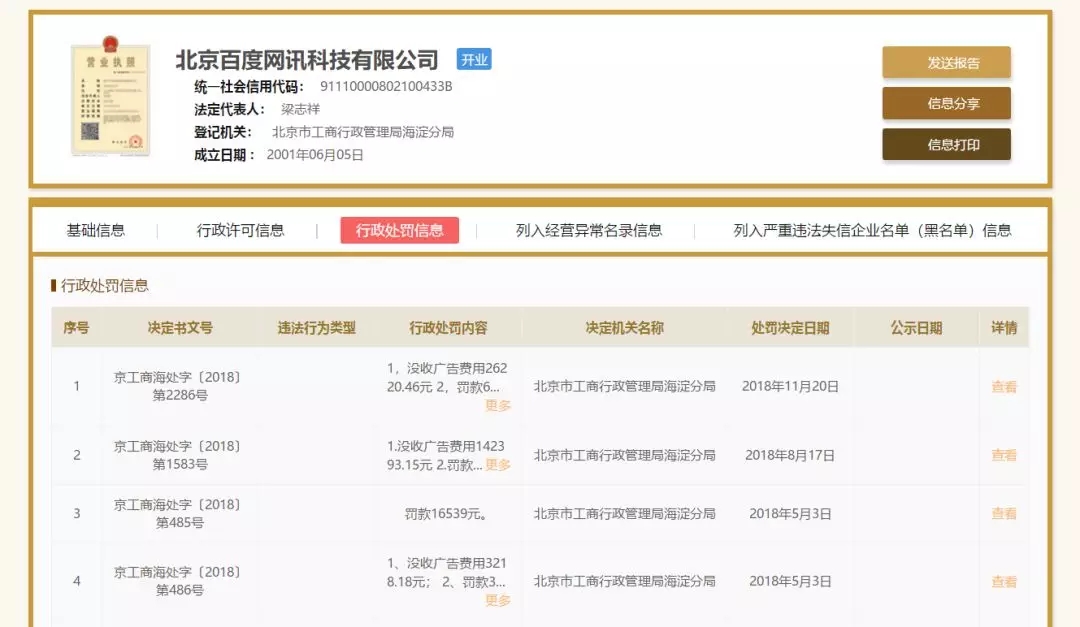Open the business license thumbnail image
1080x627 pixels.
coord(110,96)
